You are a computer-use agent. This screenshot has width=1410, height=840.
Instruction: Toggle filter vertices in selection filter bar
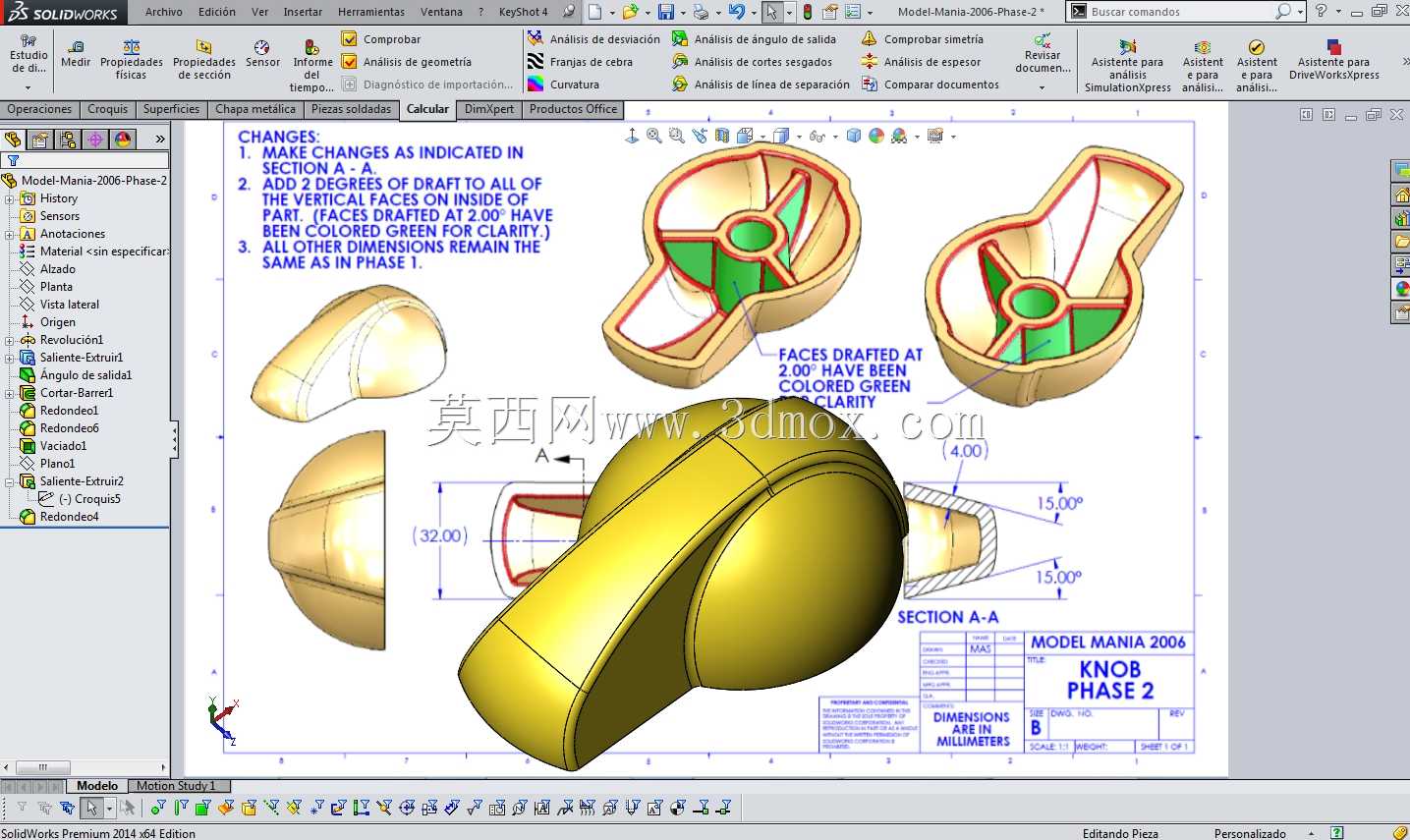pyautogui.click(x=157, y=808)
